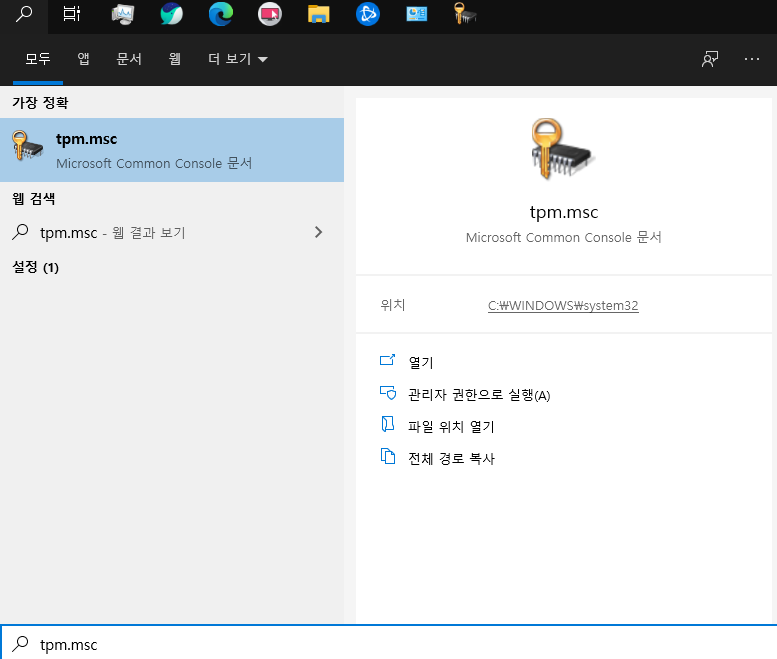Image resolution: width=777 pixels, height=659 pixels.
Task: Click the run-as-administrator shield icon
Action: pos(388,393)
